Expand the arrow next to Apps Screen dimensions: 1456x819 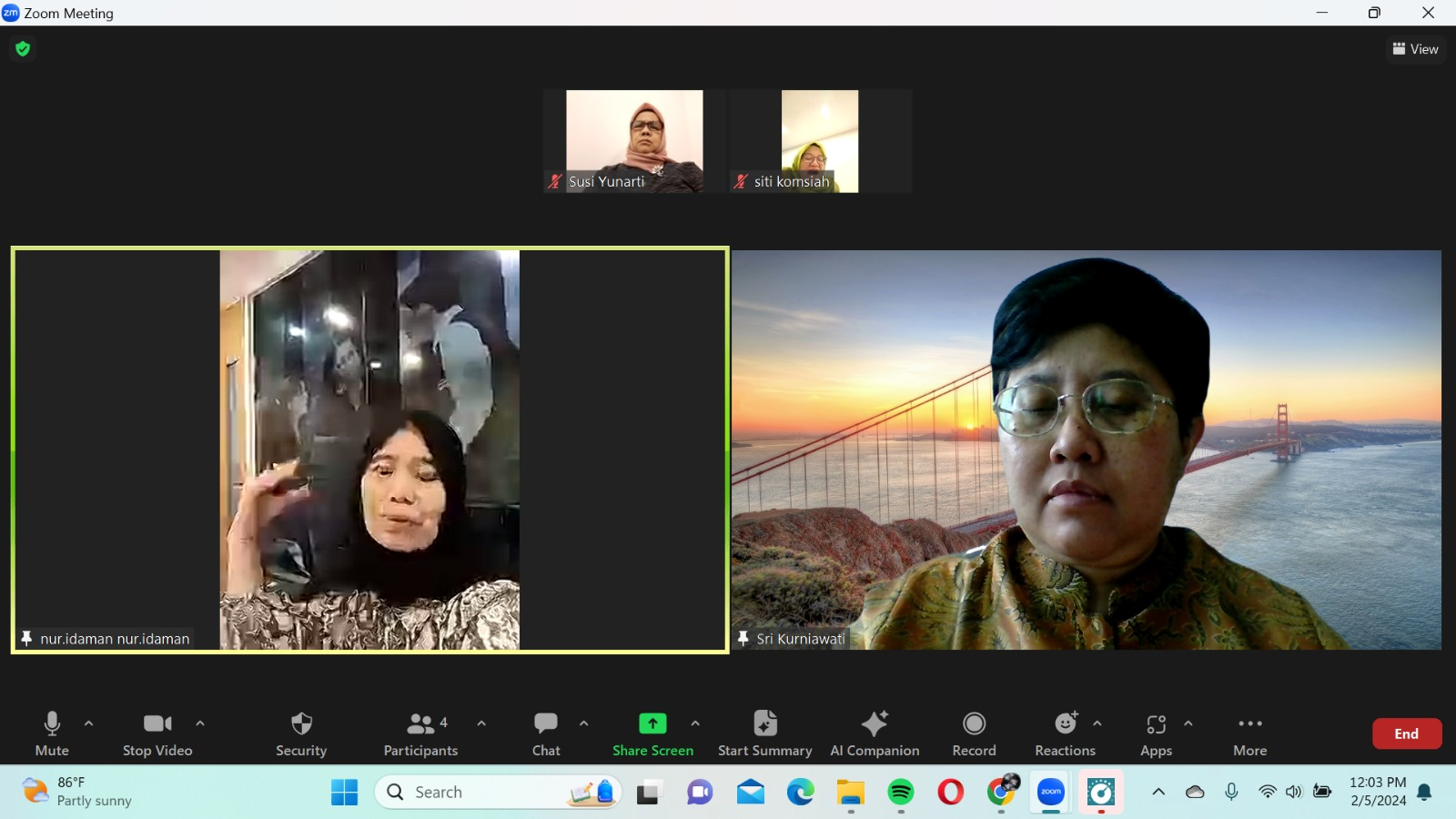pyautogui.click(x=1188, y=723)
